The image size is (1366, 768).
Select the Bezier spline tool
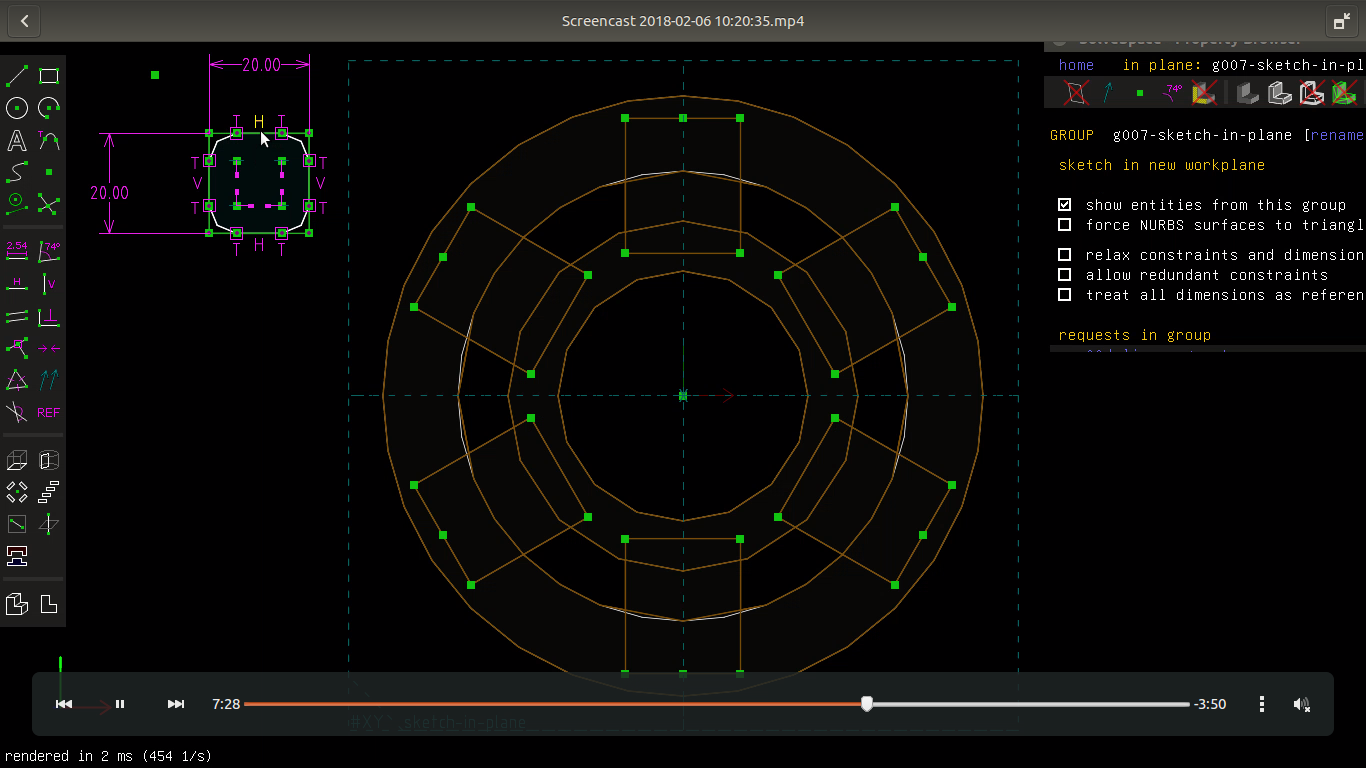point(17,172)
